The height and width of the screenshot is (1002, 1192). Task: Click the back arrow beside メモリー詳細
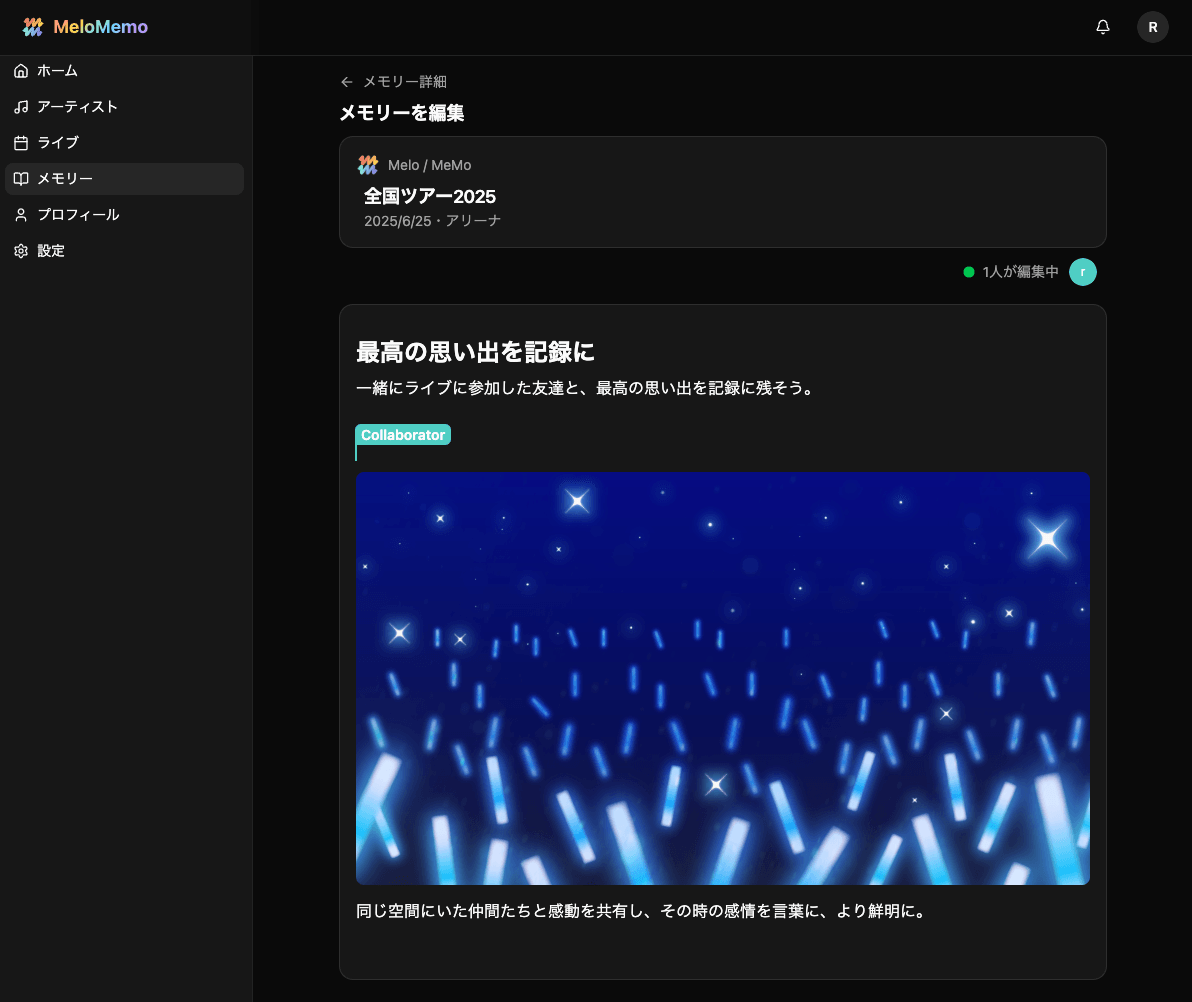346,81
